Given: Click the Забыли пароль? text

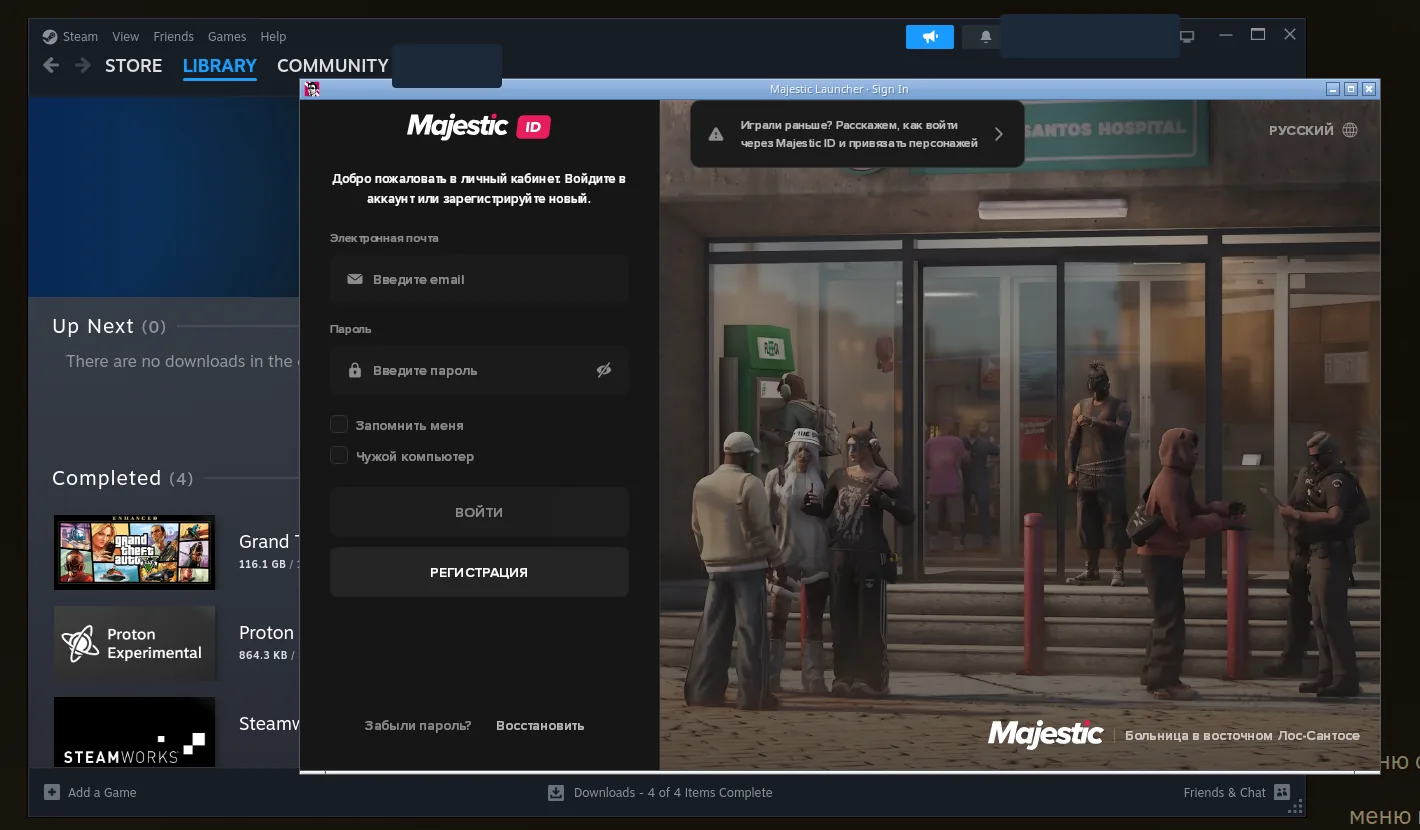Looking at the screenshot, I should (418, 725).
